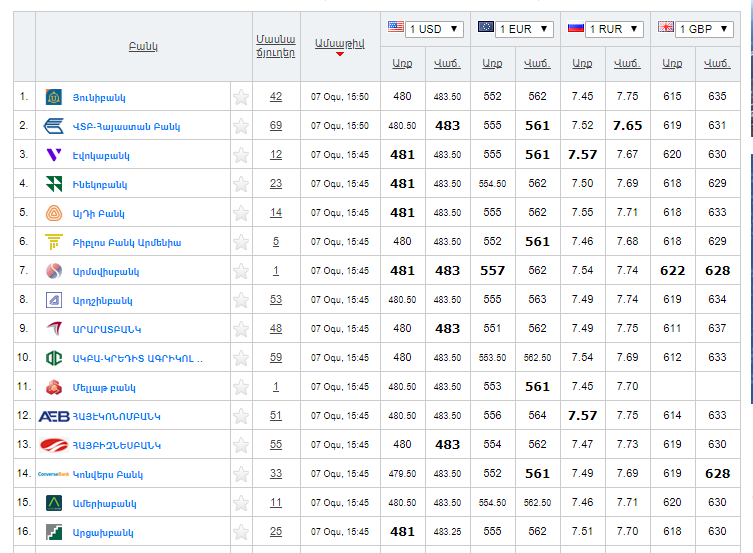Toggle favorite star in row 1 with 42 branches
This screenshot has height=553, width=753.
click(241, 97)
